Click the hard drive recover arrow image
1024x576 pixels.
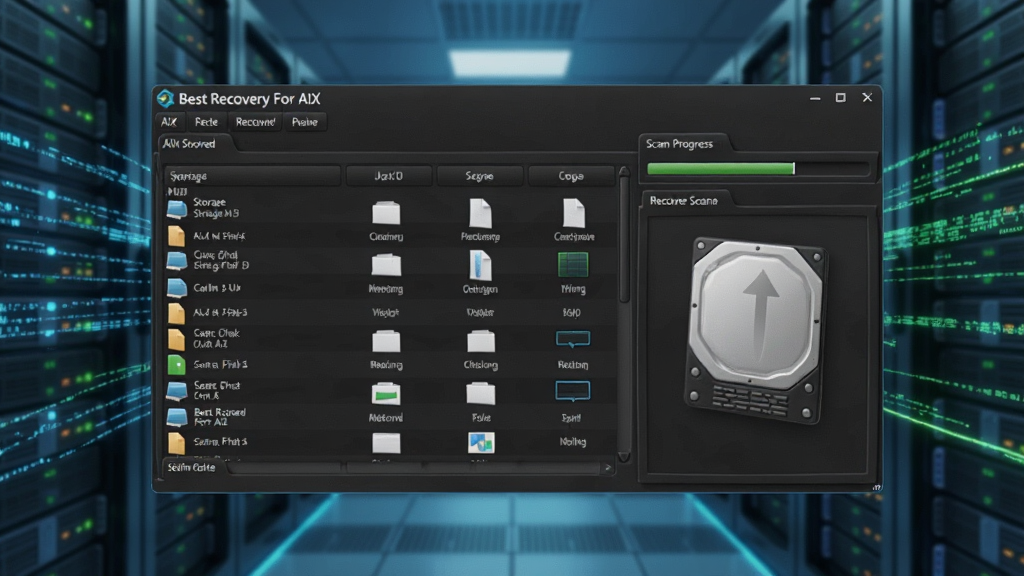(756, 330)
